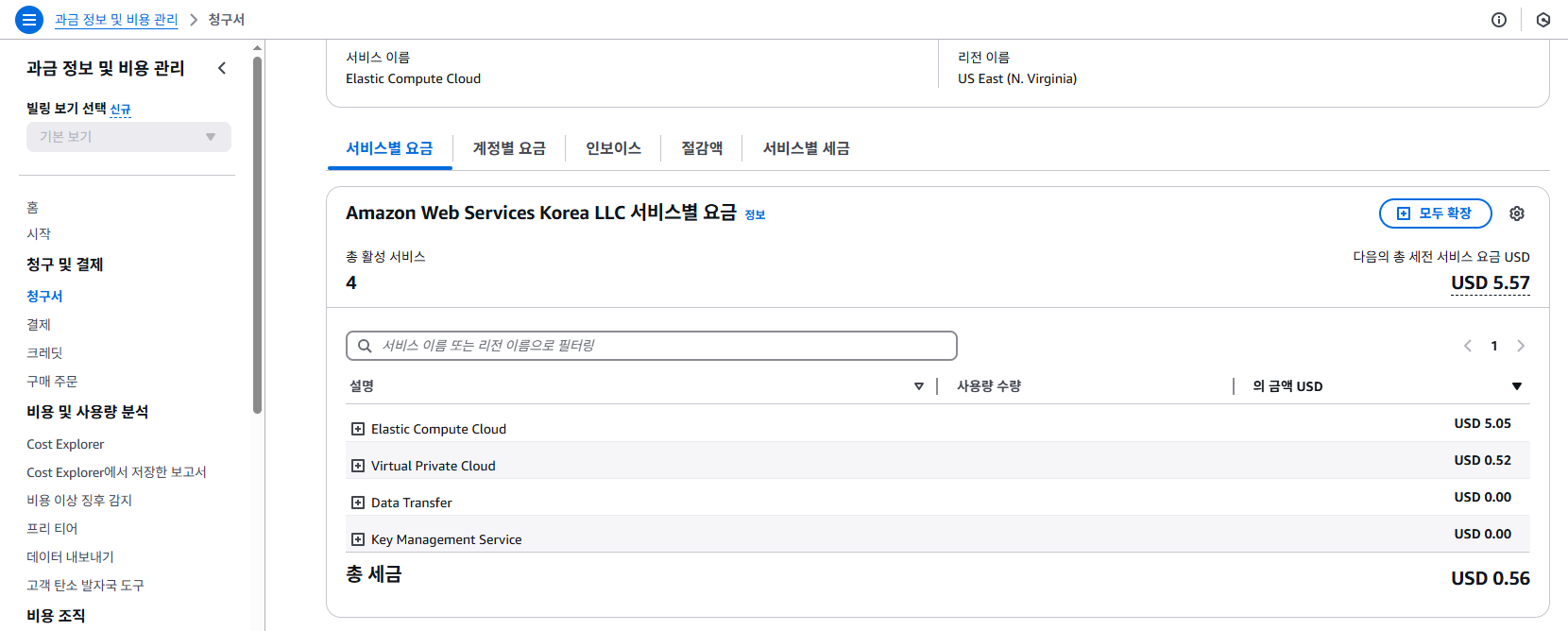Screen dimensions: 1568x631
Task: Open the 기본 보기 billing view dropdown
Action: click(128, 137)
